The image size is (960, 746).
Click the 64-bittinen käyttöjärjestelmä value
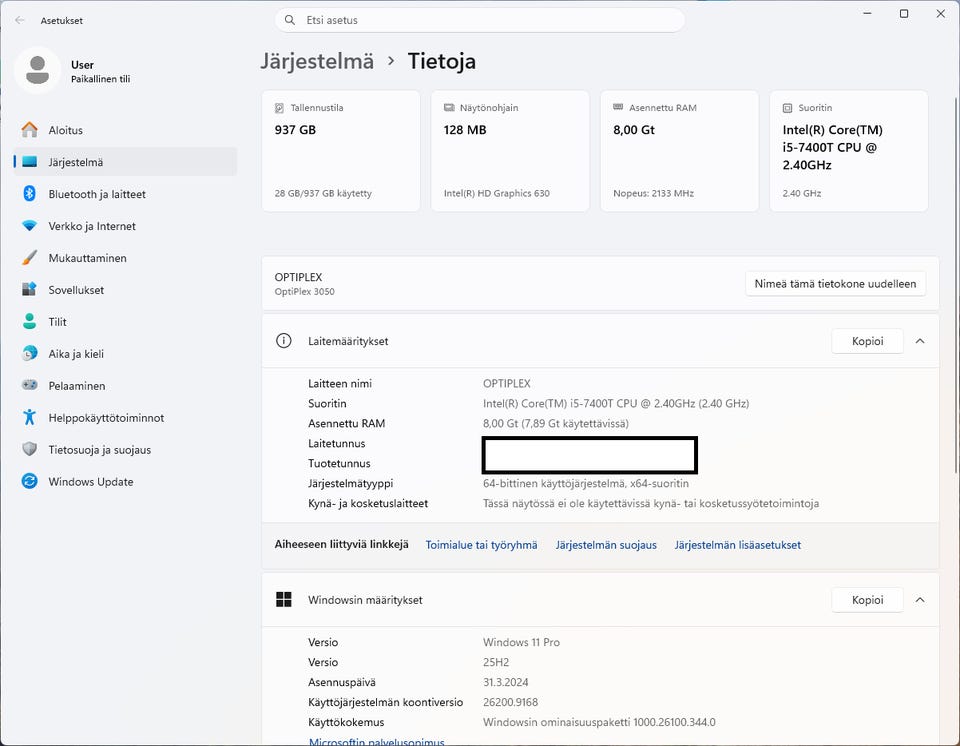(x=585, y=483)
